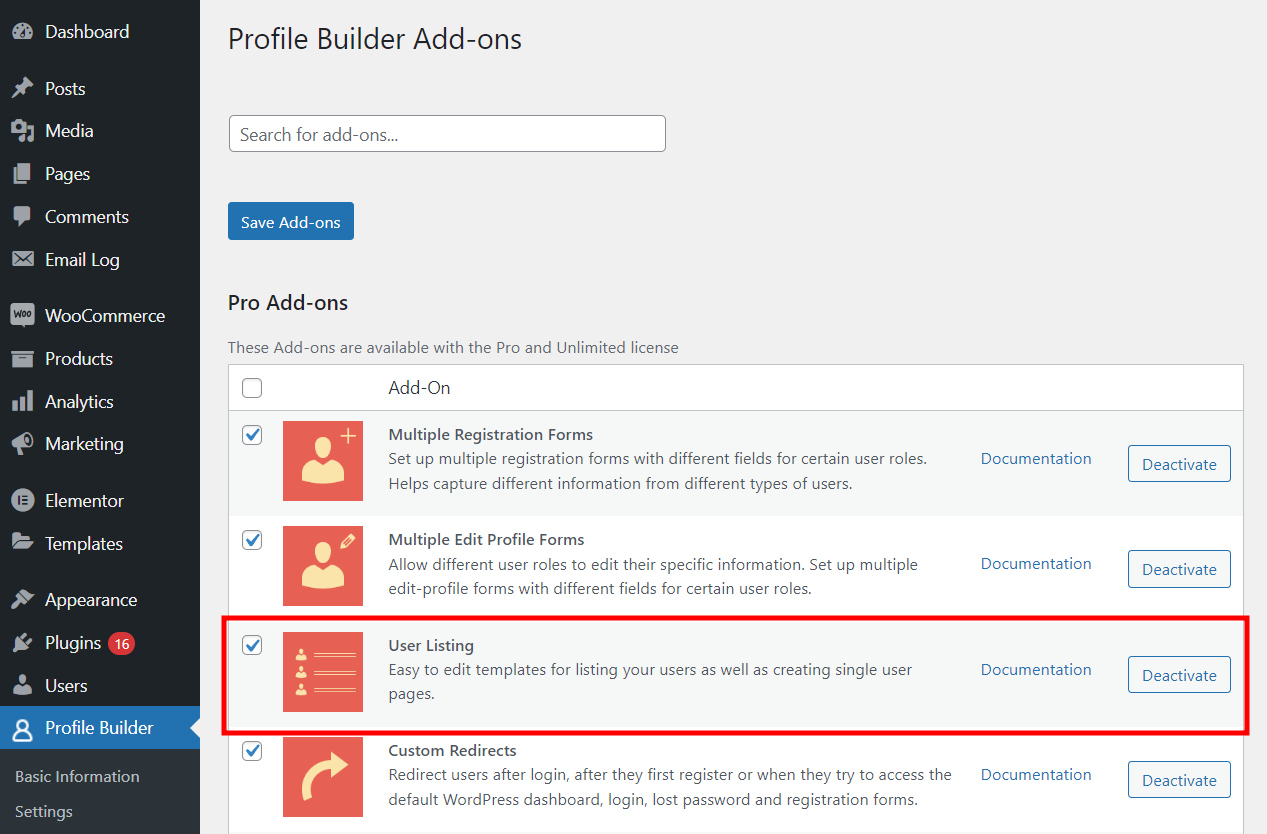Click the Multiple Registration Forms title
The image size is (1267, 834).
pos(490,435)
